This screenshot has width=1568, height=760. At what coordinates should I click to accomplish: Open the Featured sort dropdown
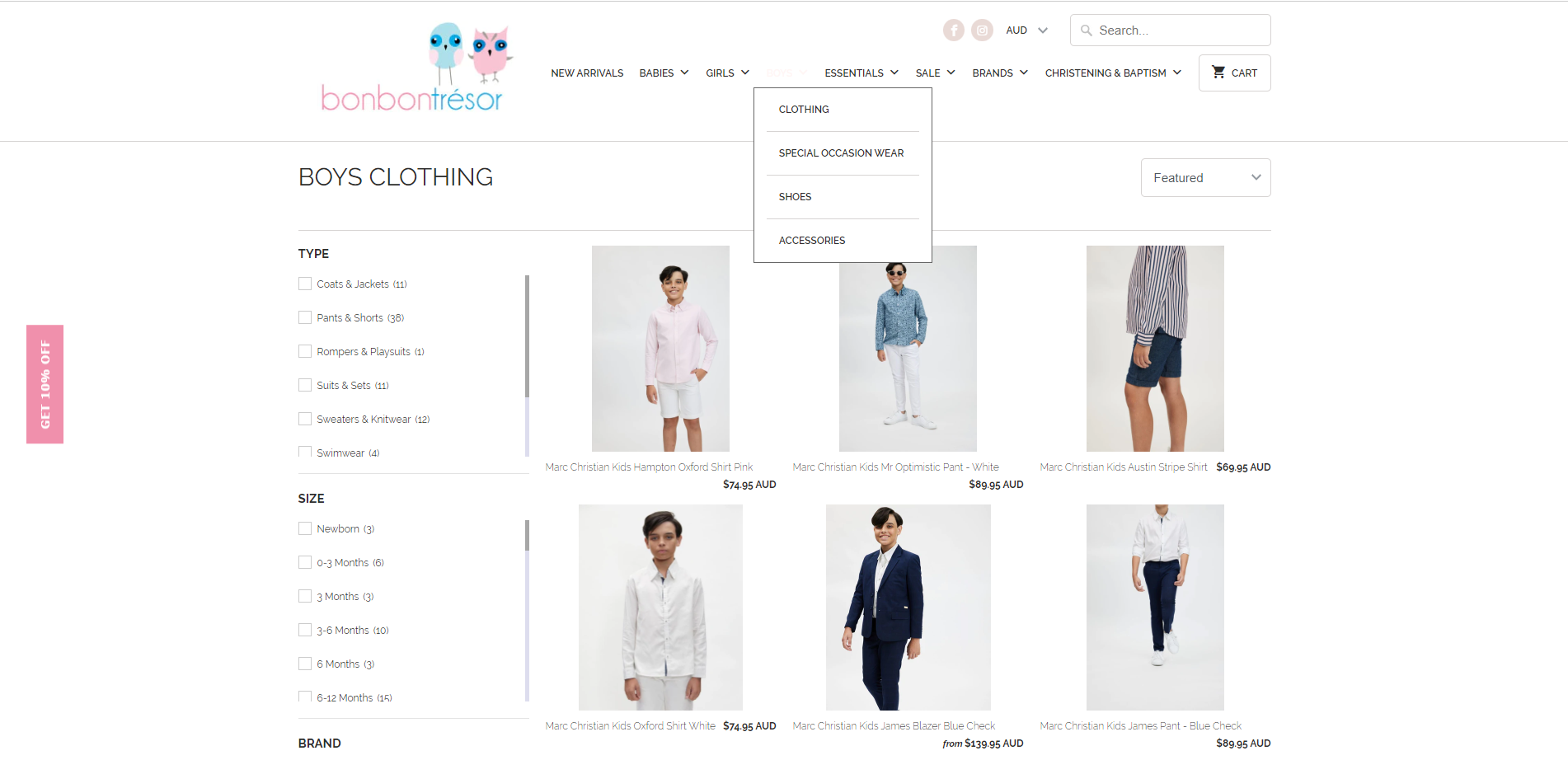pos(1205,178)
